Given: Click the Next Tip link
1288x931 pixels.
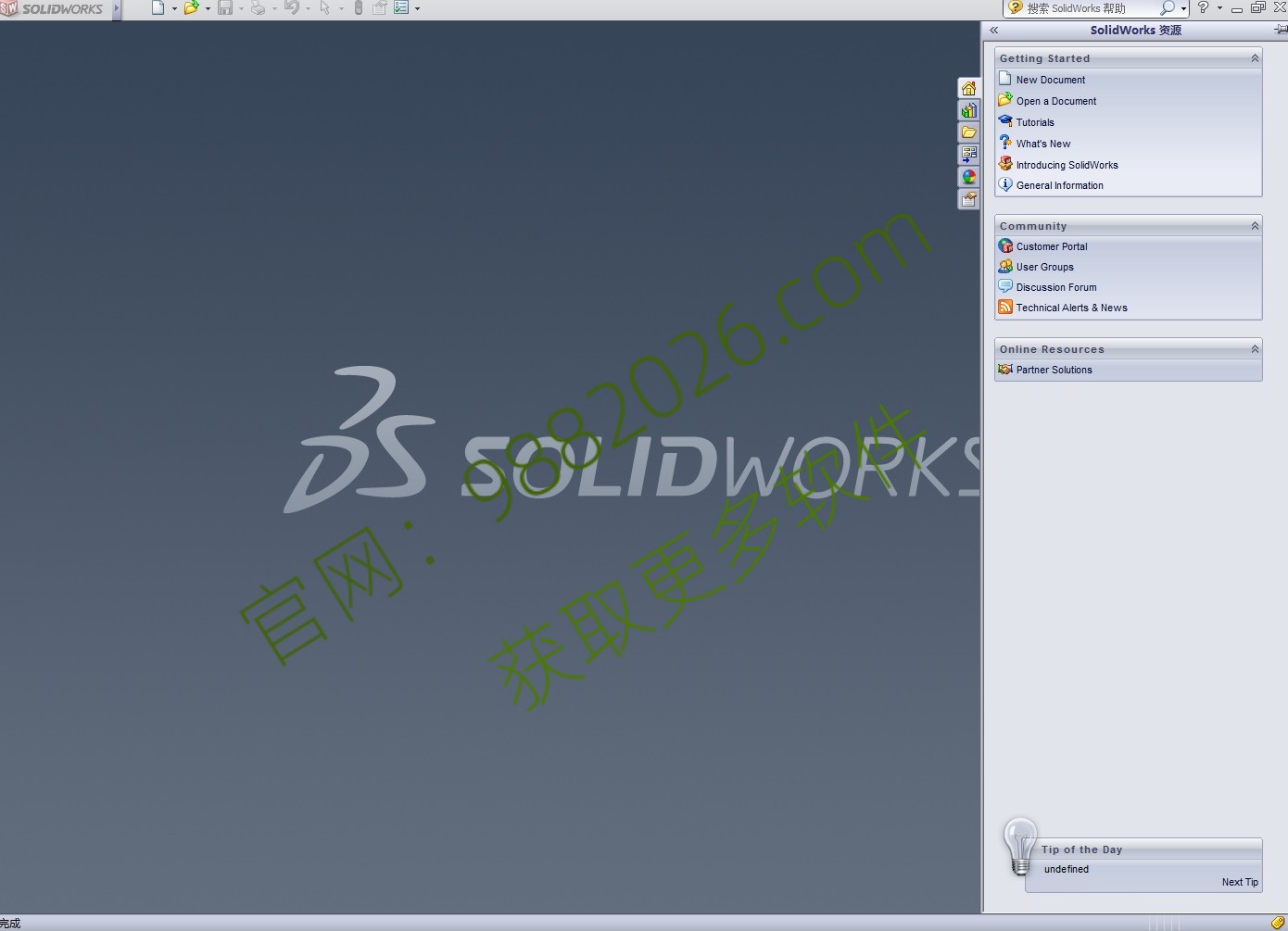Looking at the screenshot, I should point(1240,882).
